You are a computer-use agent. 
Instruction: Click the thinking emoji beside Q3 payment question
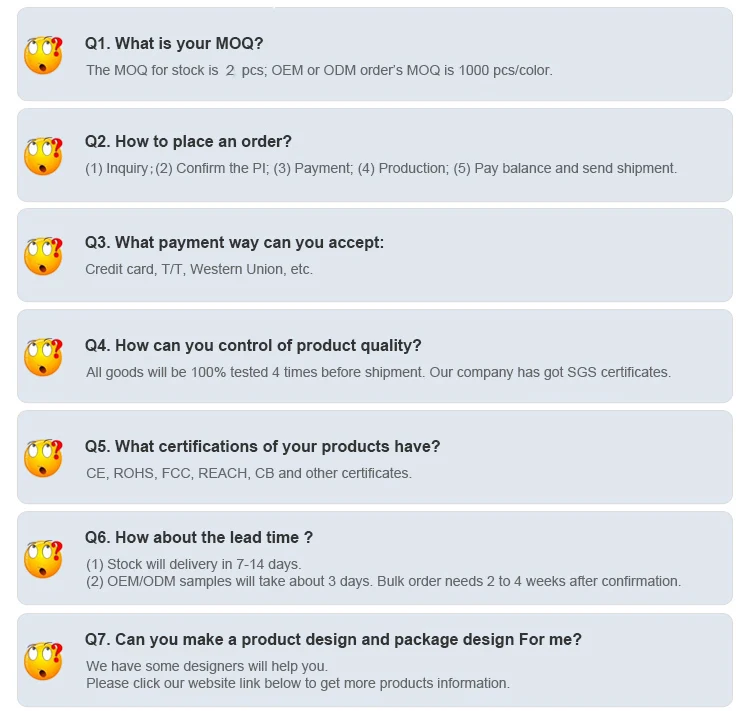tap(43, 255)
